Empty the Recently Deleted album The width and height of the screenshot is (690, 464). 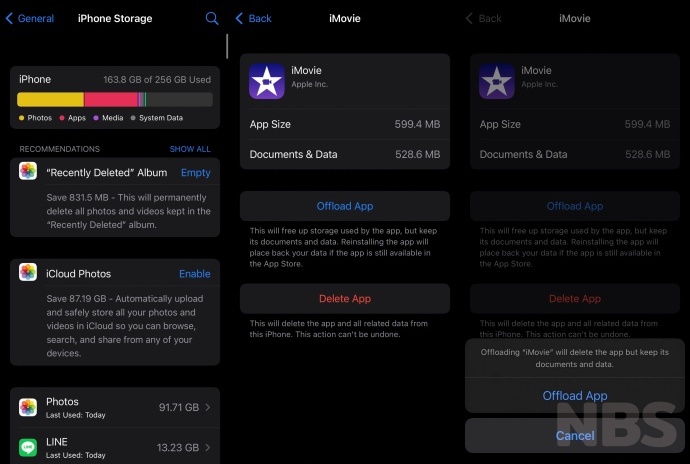click(196, 173)
